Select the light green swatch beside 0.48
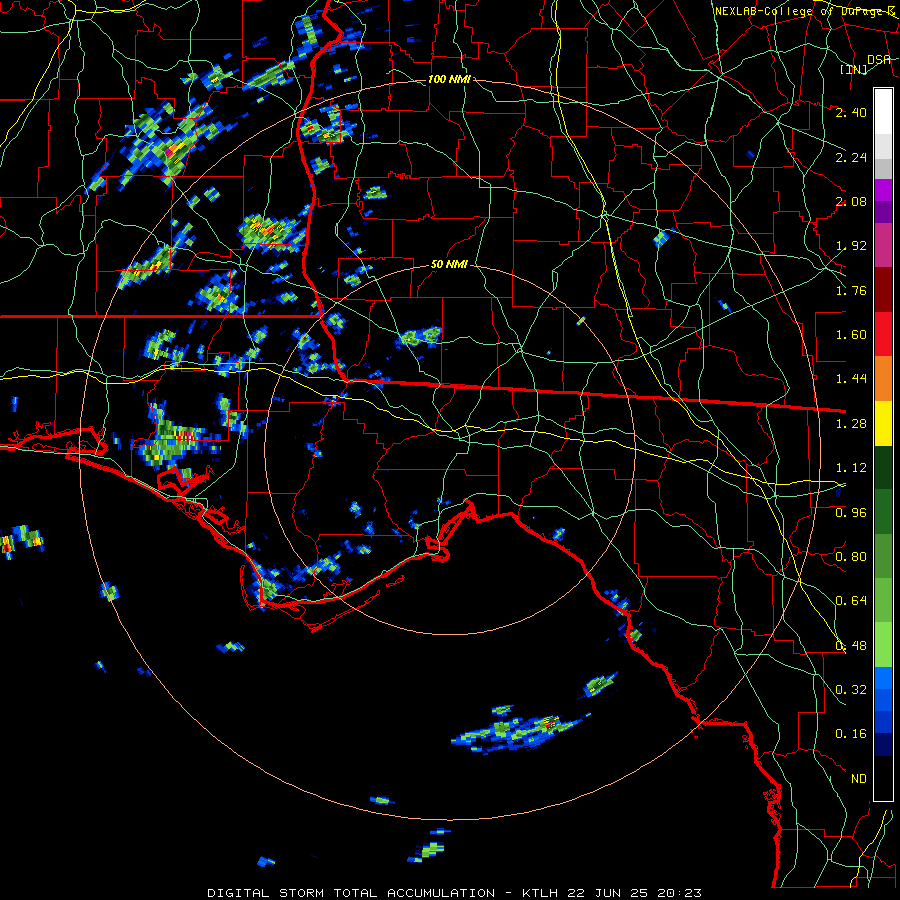 (x=883, y=645)
